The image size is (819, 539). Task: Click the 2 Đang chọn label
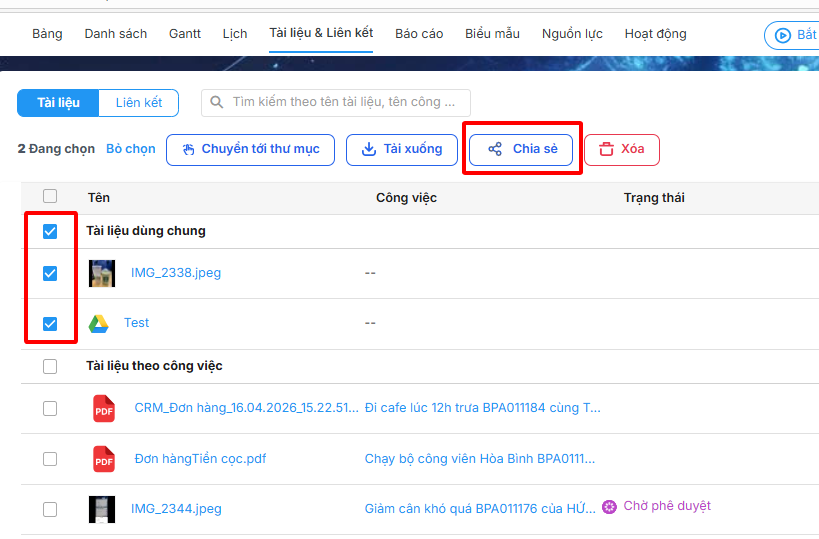56,149
